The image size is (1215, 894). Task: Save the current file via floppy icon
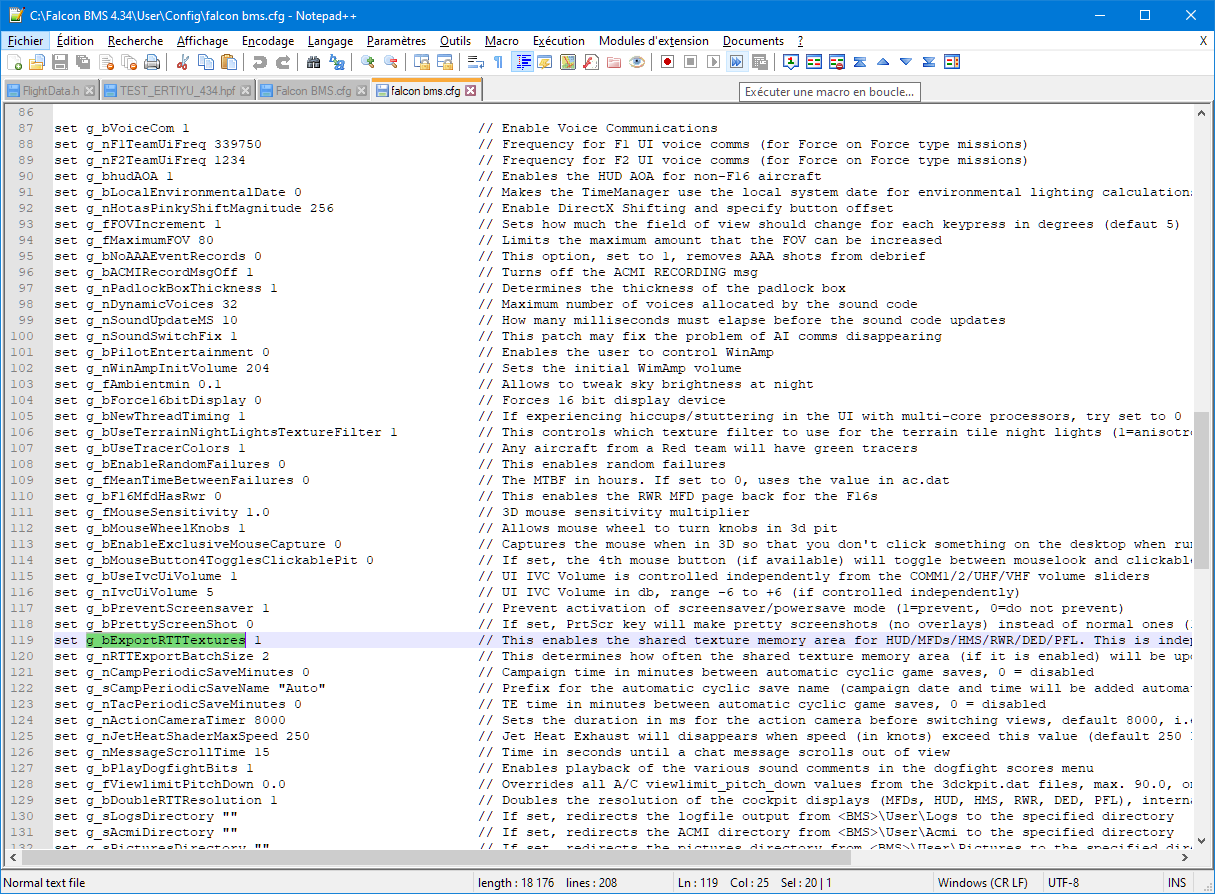click(x=60, y=62)
